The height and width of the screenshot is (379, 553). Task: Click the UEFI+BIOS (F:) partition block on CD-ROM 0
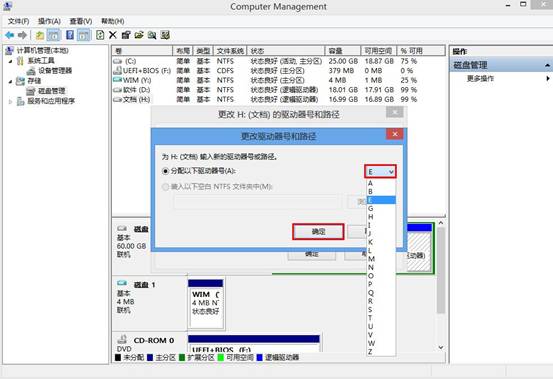pos(254,344)
